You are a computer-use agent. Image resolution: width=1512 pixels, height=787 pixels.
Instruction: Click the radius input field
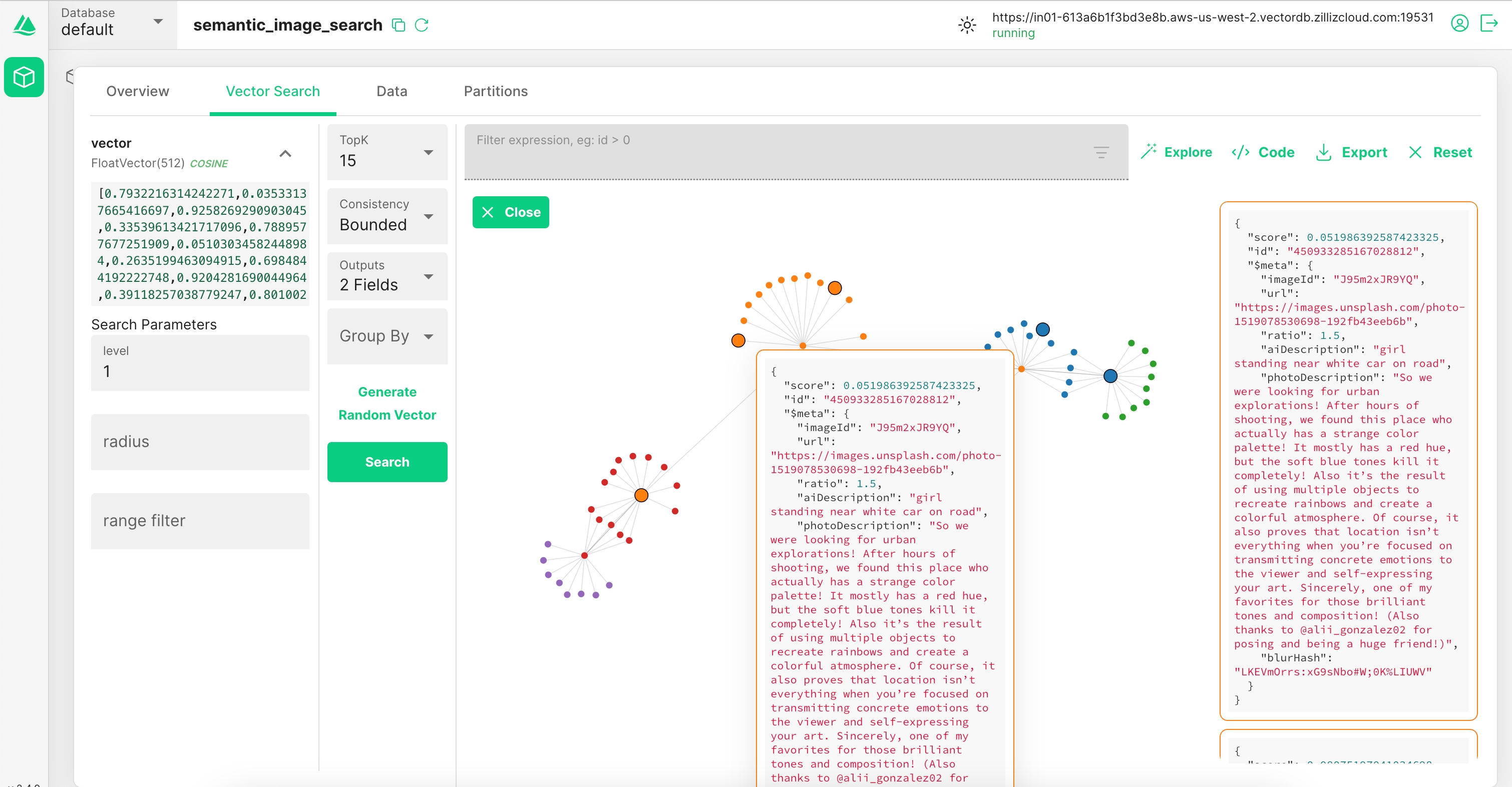click(200, 442)
